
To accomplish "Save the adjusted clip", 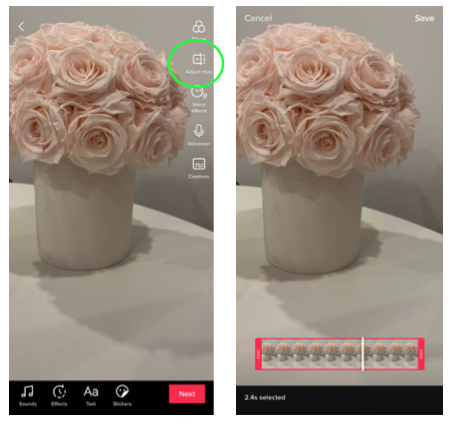I will click(x=424, y=18).
